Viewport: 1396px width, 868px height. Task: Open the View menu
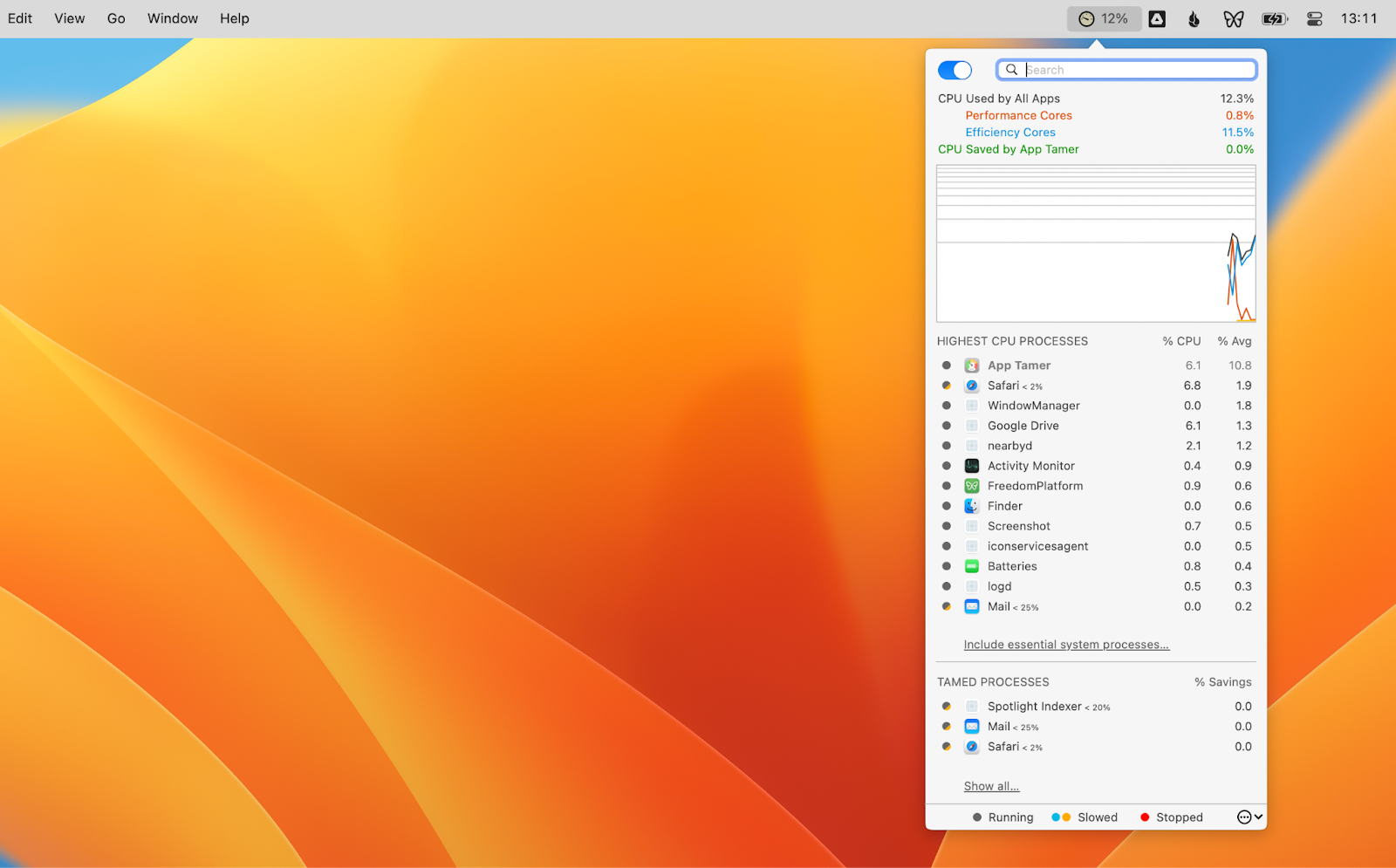[x=70, y=18]
